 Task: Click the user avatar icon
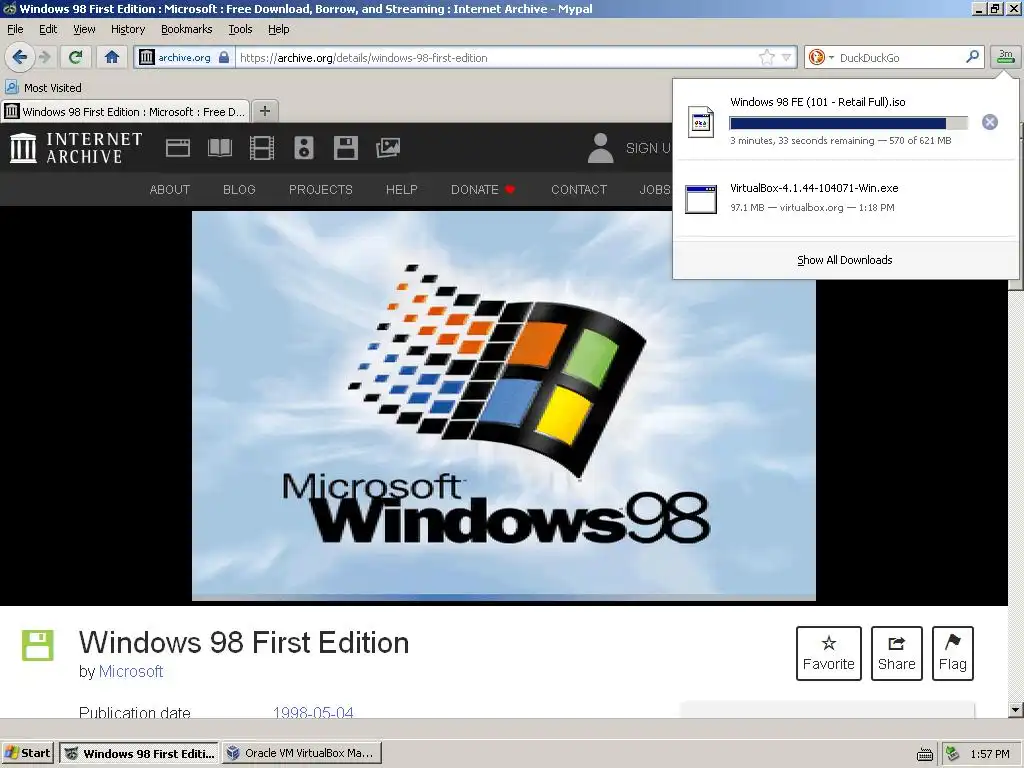[600, 148]
